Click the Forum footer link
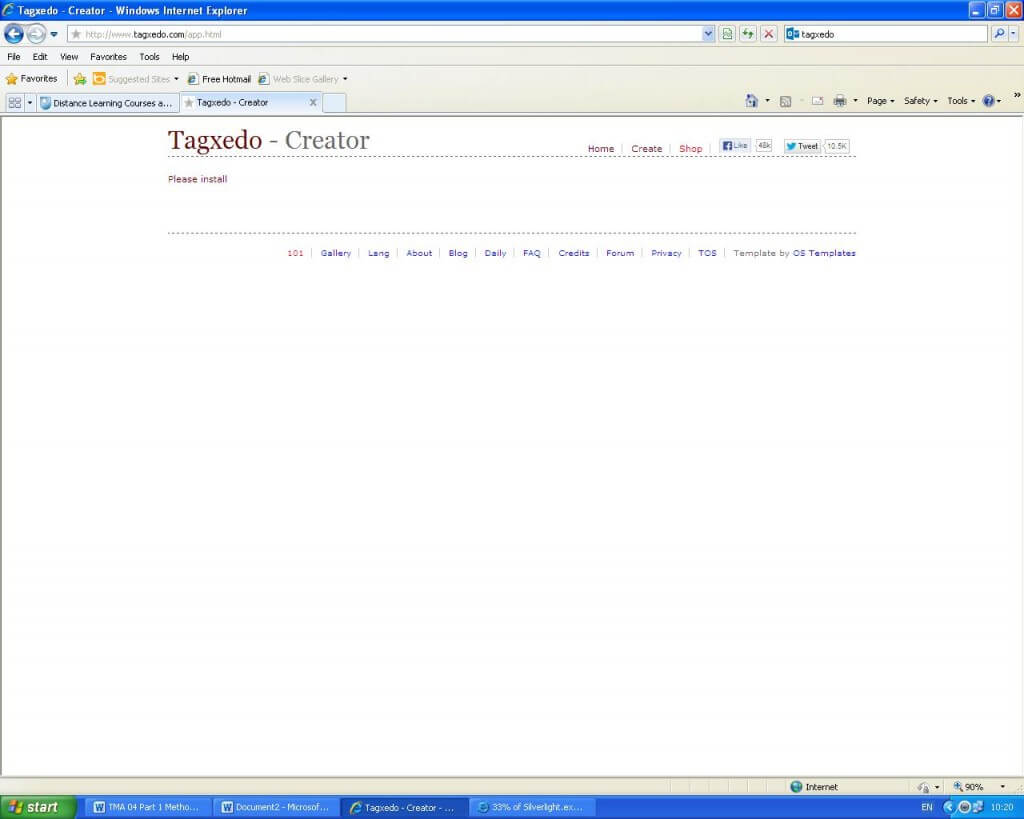 pyautogui.click(x=620, y=253)
